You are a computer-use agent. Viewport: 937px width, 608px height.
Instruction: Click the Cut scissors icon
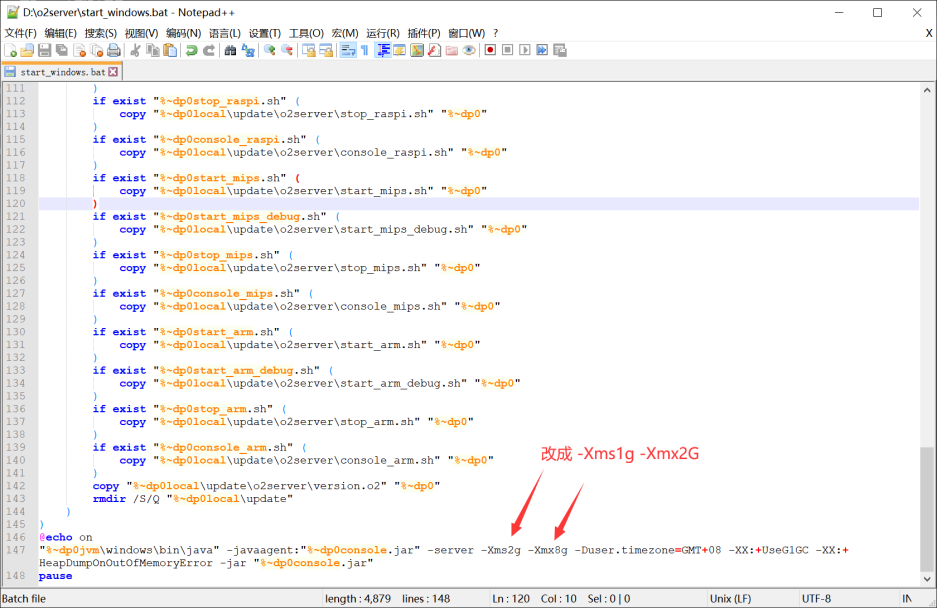tap(135, 50)
